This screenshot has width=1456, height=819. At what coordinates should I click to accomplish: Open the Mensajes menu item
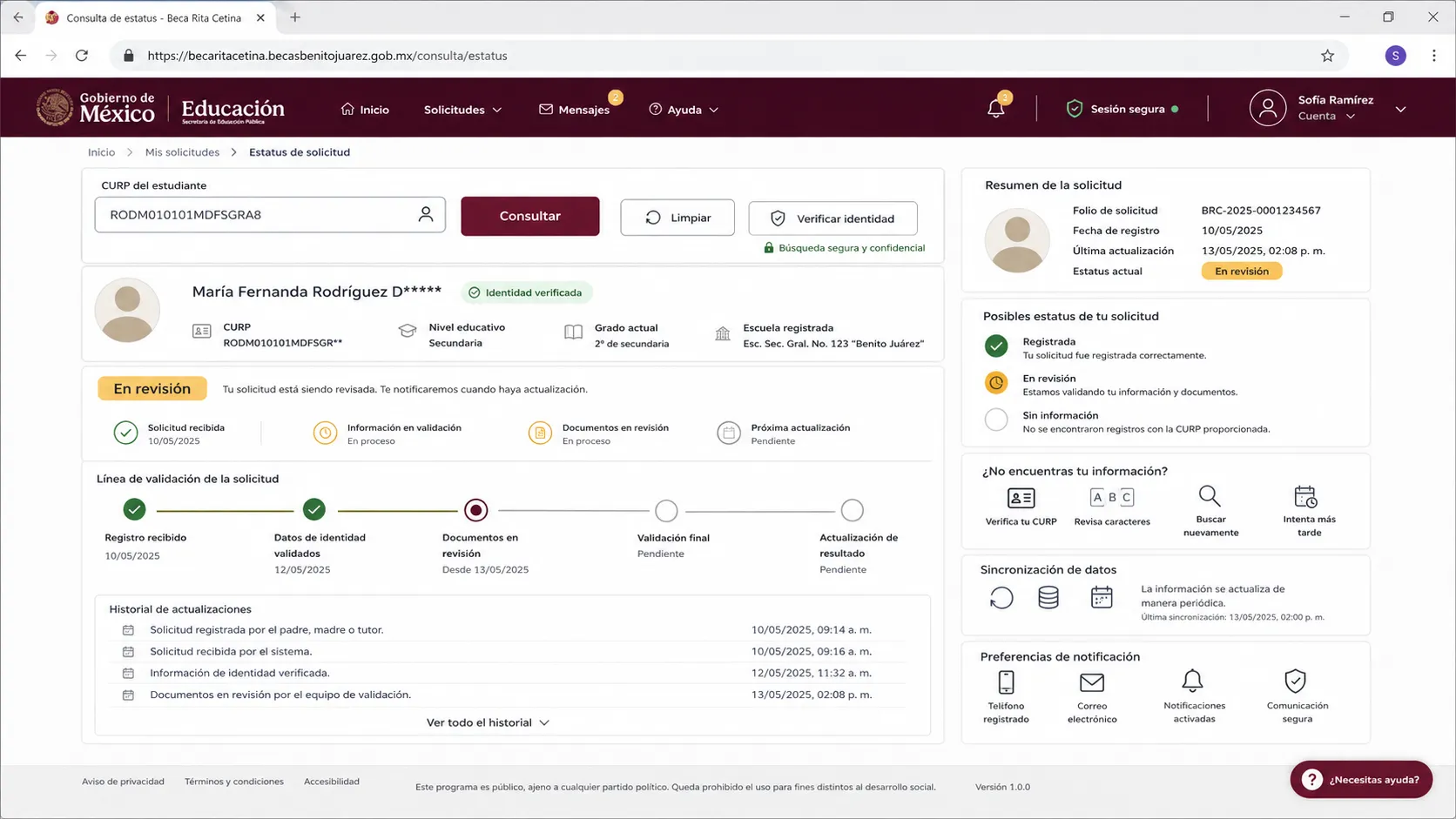[x=574, y=110]
